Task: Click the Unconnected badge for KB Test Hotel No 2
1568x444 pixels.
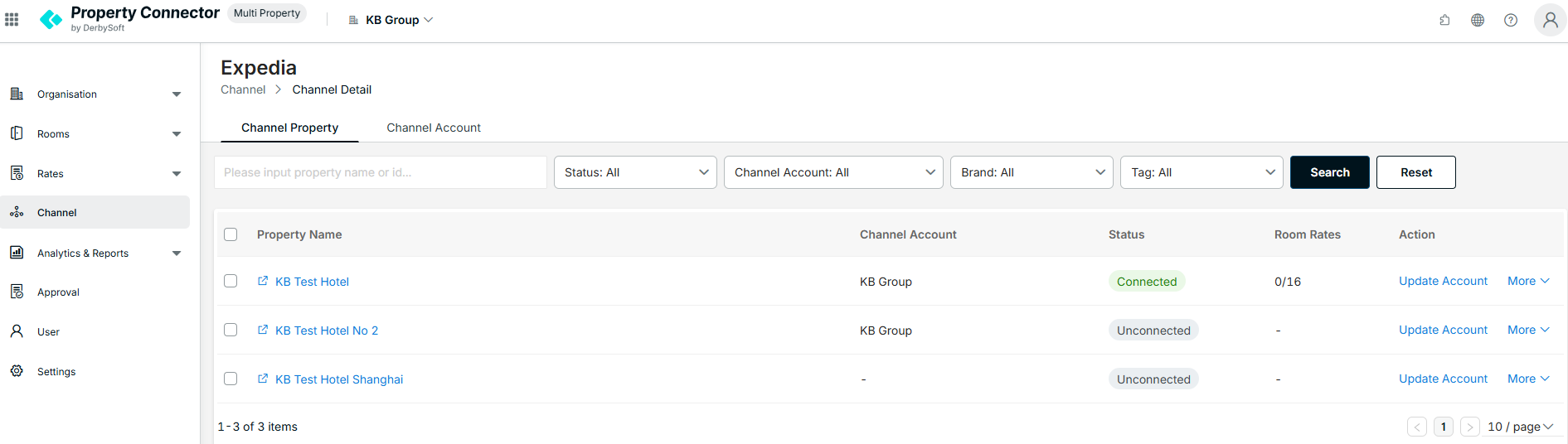Action: click(1153, 331)
